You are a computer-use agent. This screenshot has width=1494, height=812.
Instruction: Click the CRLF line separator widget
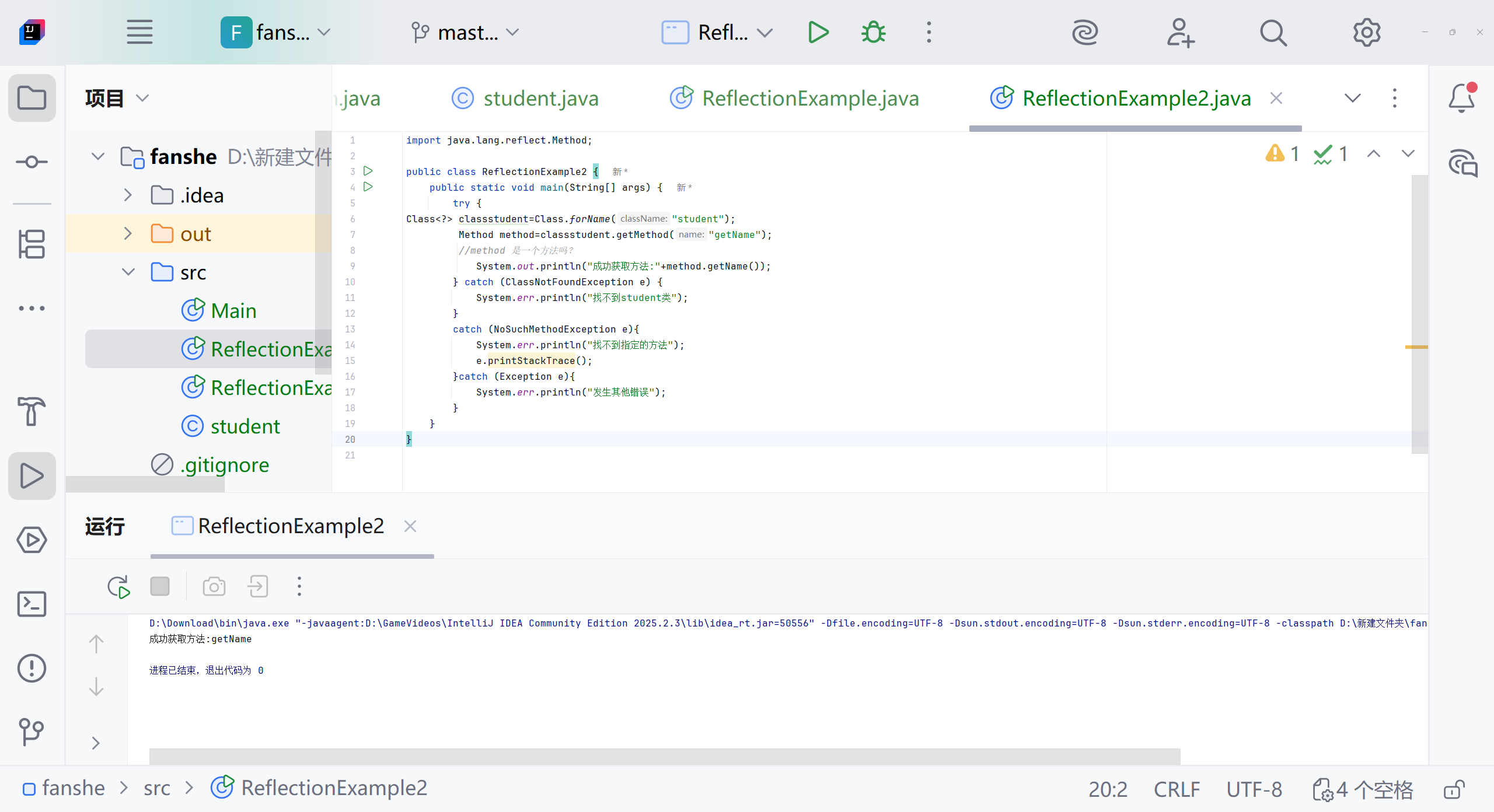[x=1177, y=790]
